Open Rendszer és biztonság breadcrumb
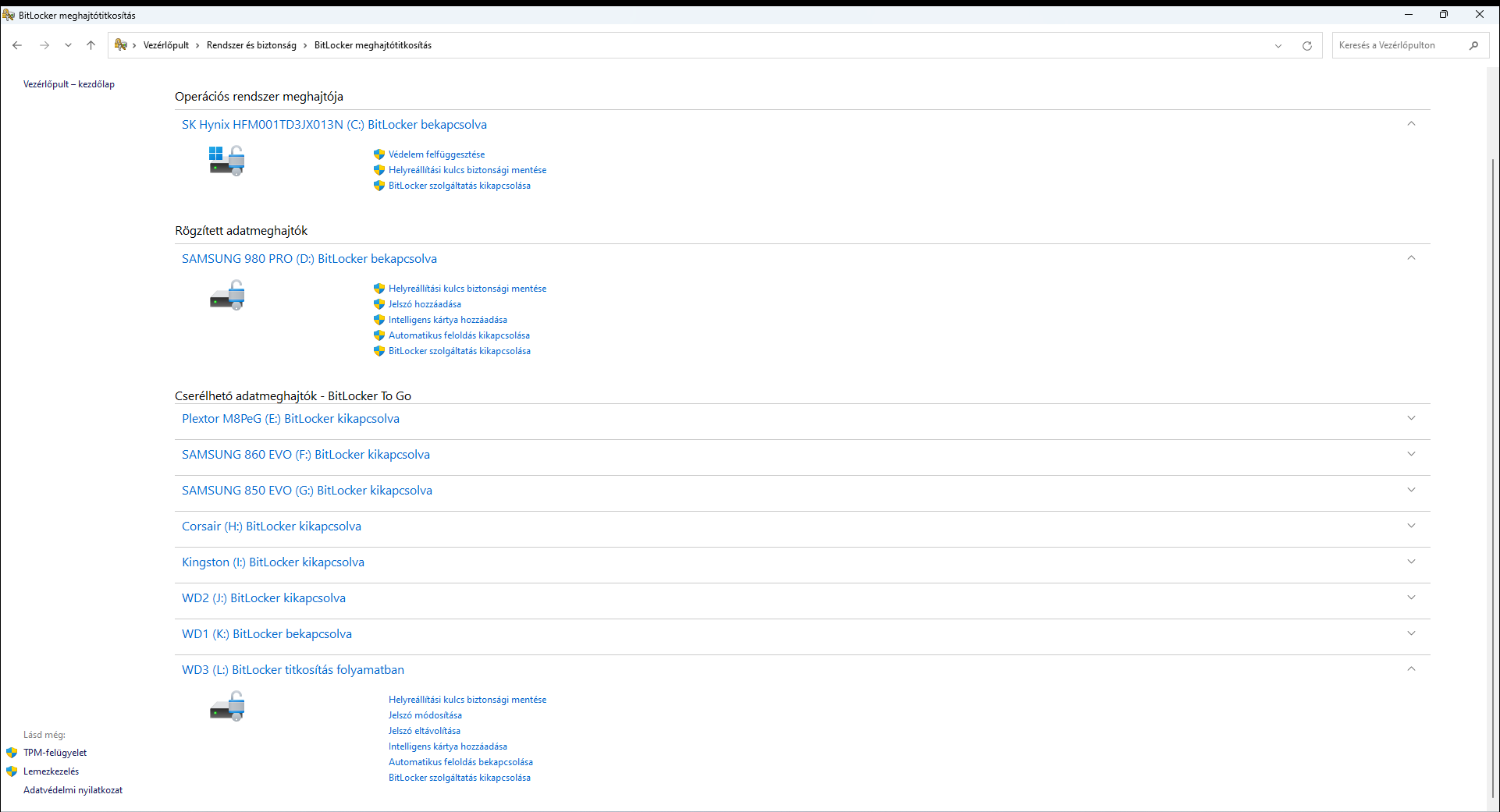The image size is (1500, 812). coord(251,45)
